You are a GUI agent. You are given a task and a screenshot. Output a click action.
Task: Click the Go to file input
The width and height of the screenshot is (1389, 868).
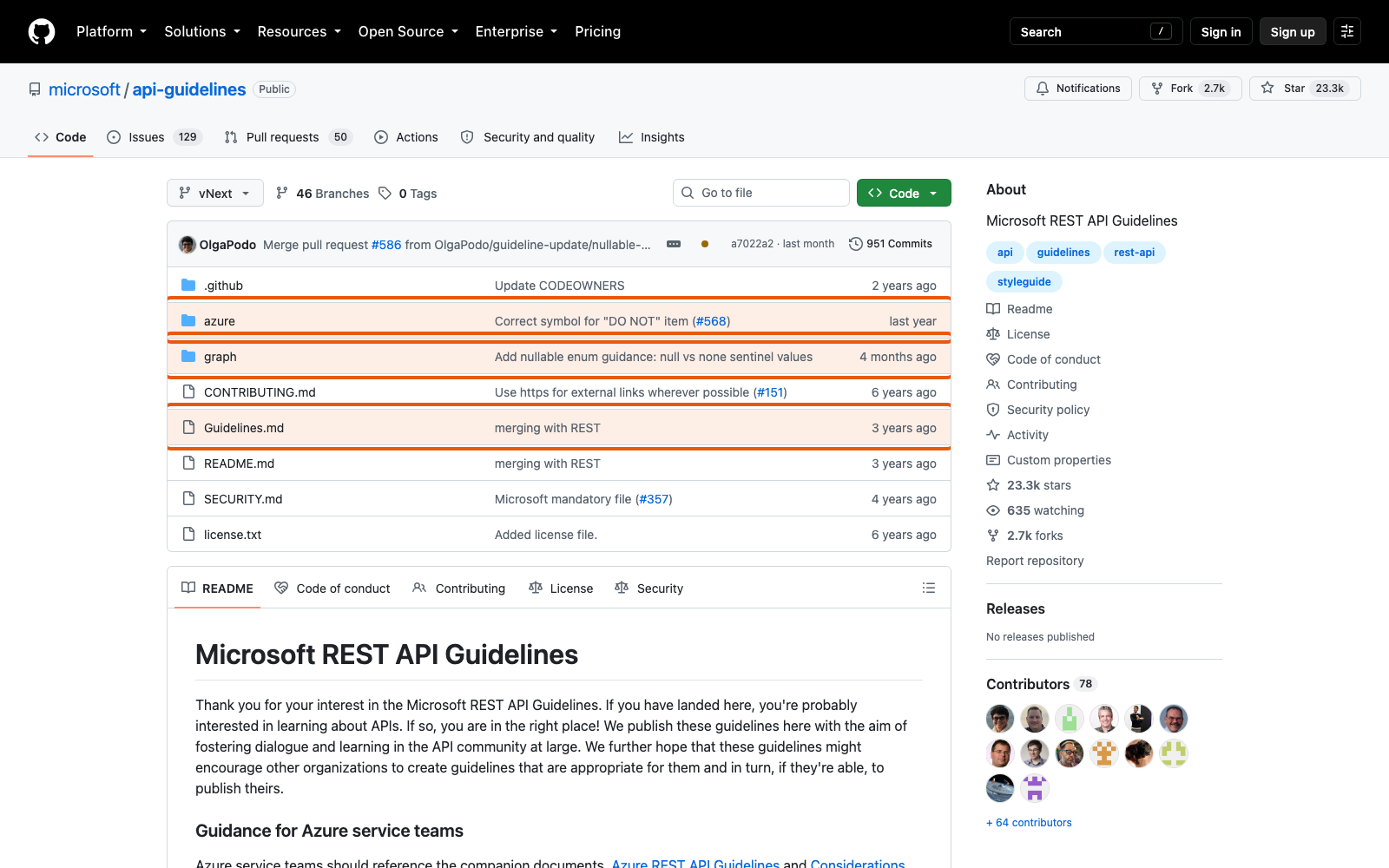761,193
